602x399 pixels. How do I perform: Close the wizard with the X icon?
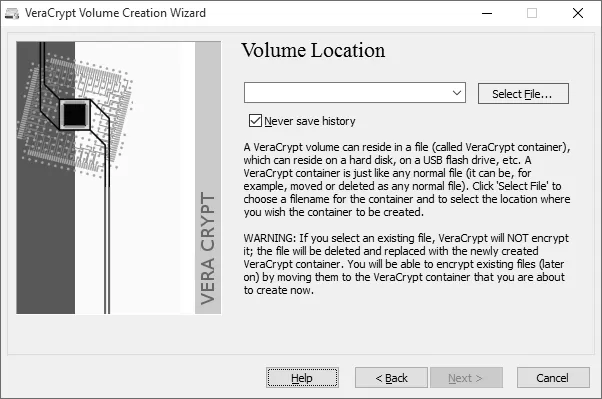pyautogui.click(x=577, y=13)
